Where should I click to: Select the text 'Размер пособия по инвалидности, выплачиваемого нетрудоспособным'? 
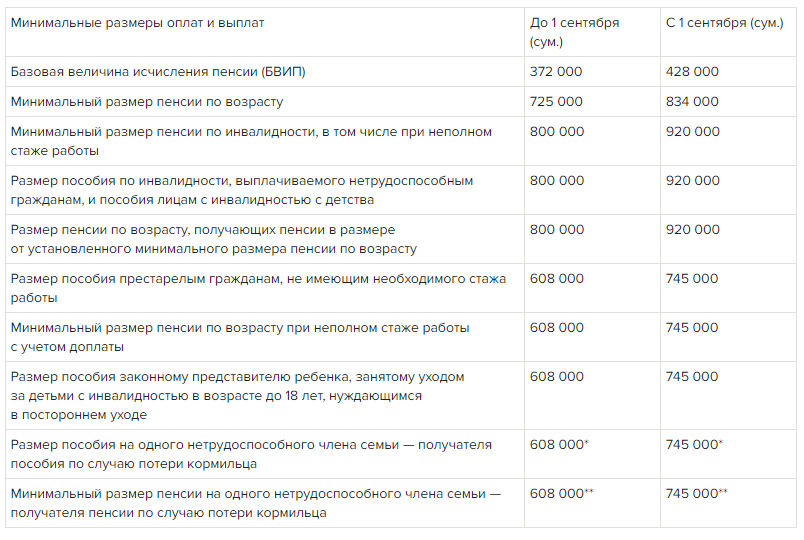(x=242, y=181)
